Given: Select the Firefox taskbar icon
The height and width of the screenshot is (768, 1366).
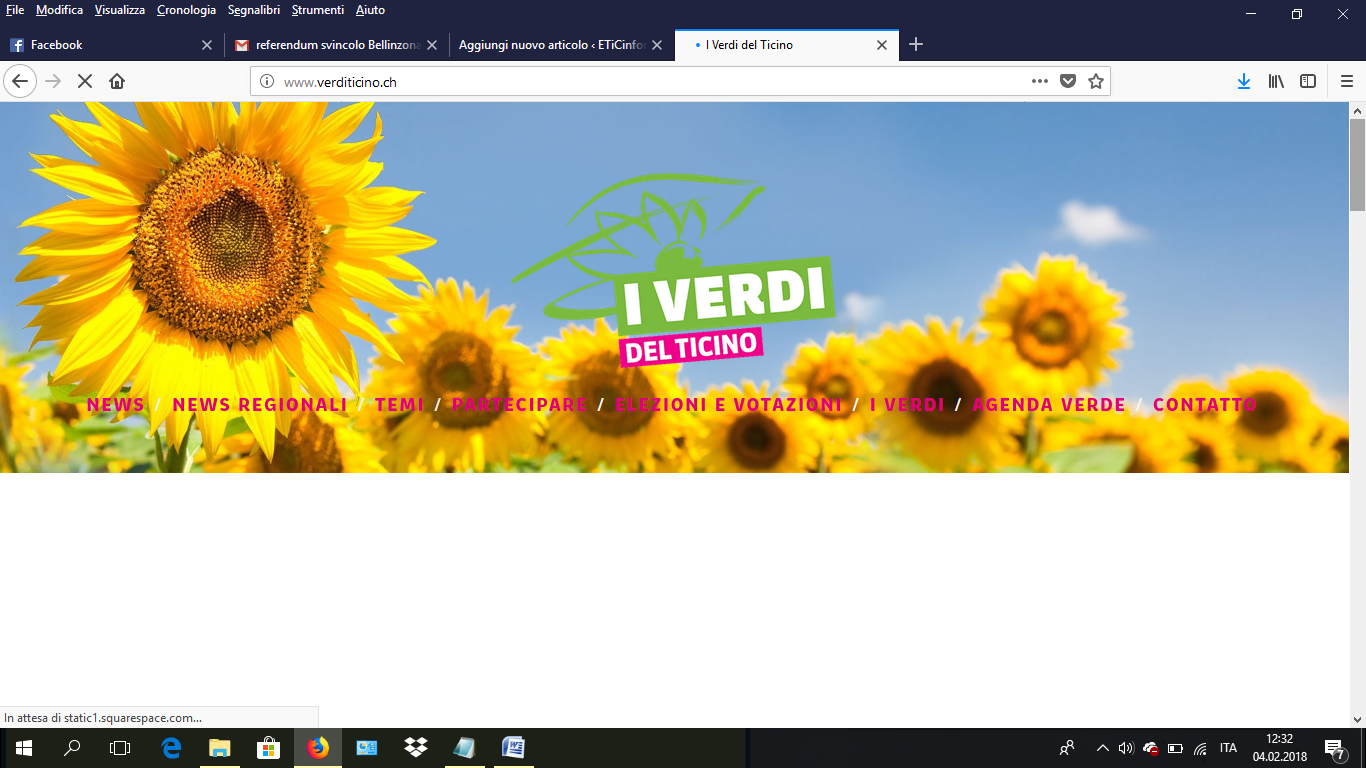Looking at the screenshot, I should coord(318,748).
